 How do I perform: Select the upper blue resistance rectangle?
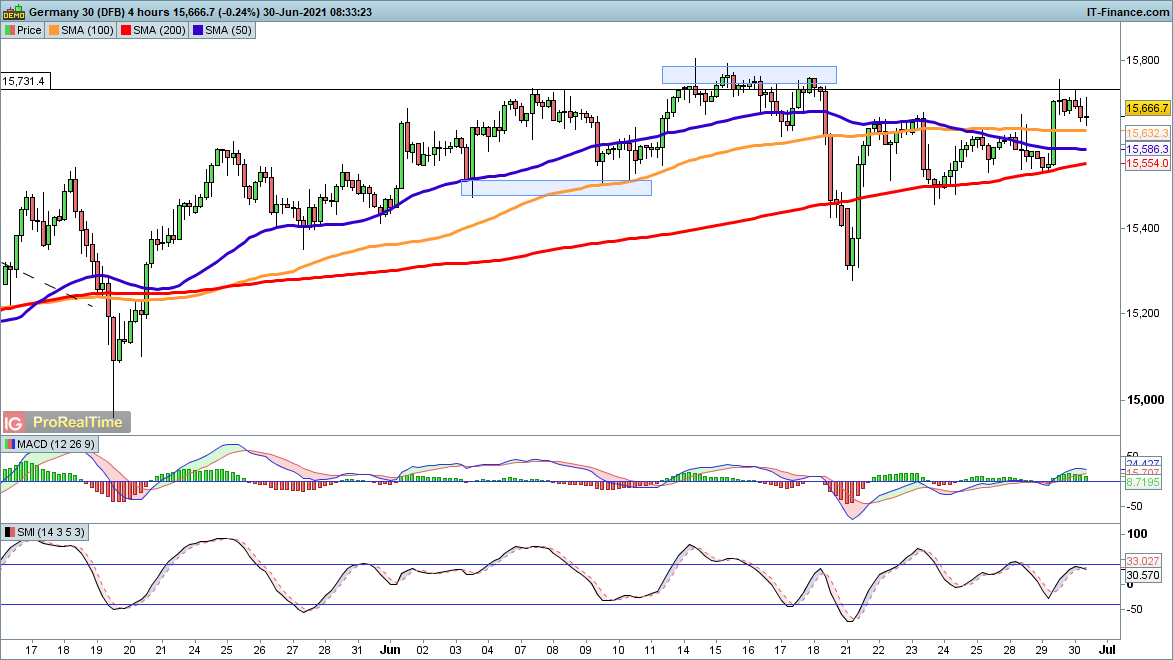[748, 74]
